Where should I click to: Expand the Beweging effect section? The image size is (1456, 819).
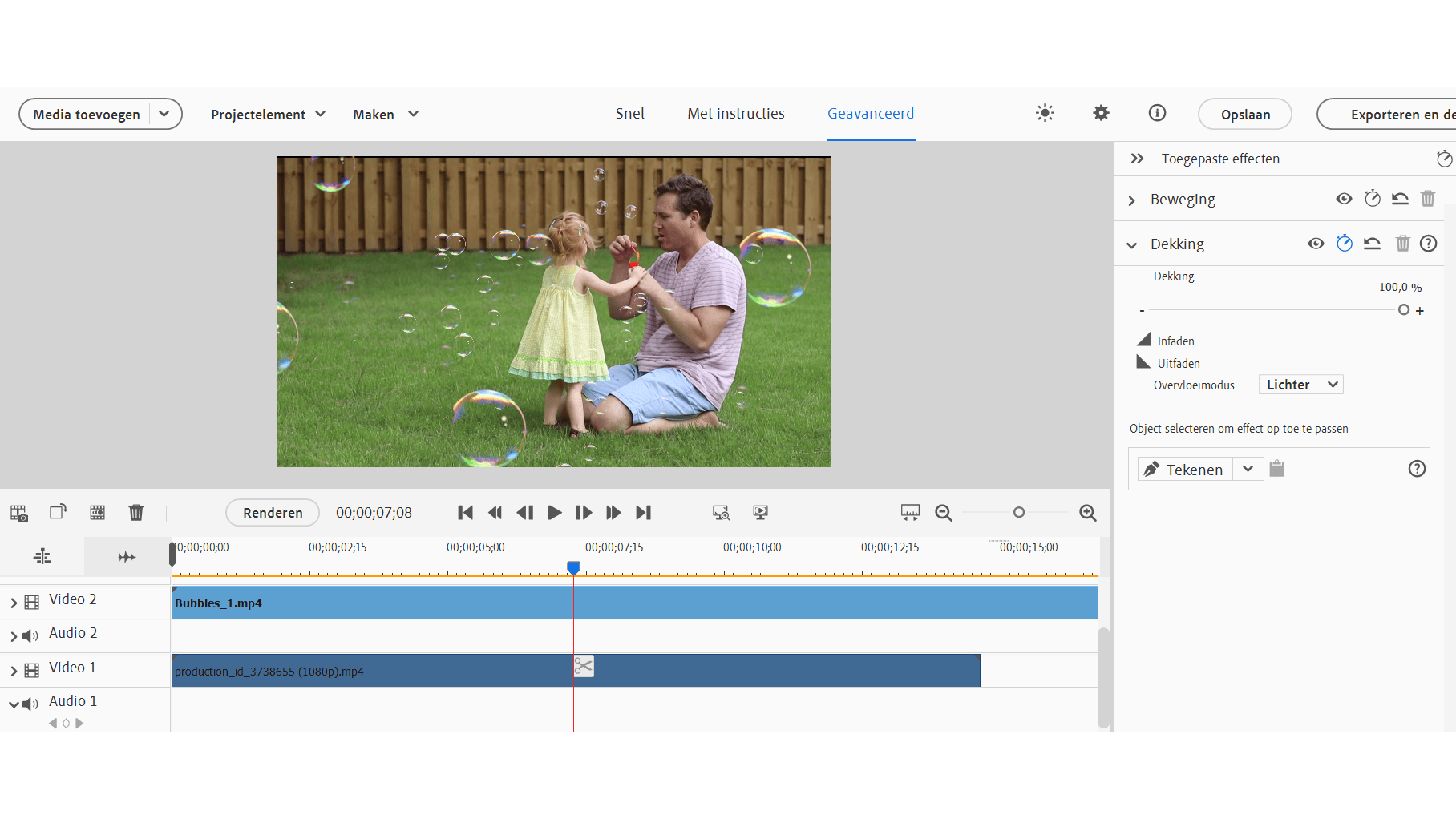click(1132, 200)
